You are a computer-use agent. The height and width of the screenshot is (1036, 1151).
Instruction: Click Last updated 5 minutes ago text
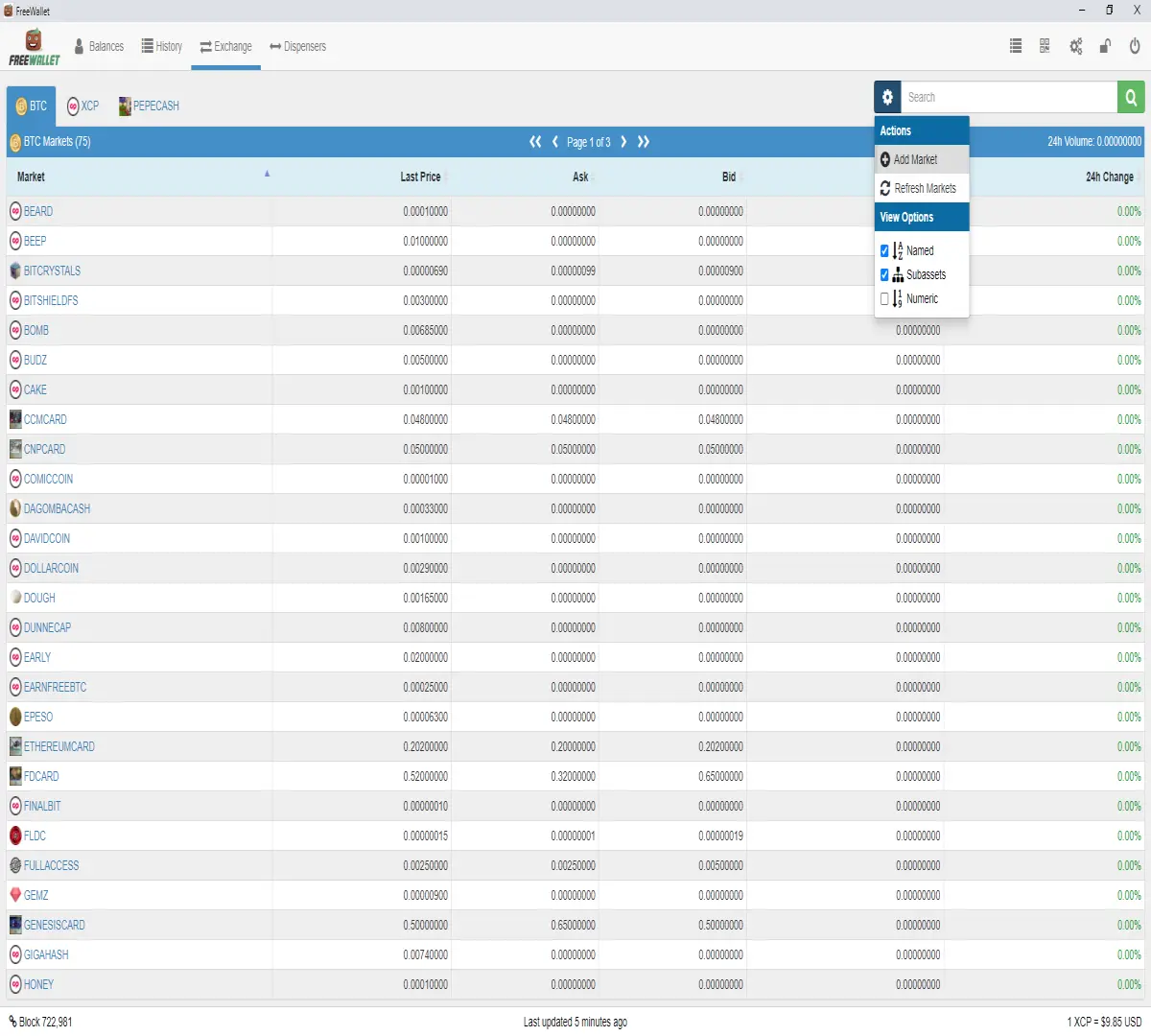click(575, 1022)
